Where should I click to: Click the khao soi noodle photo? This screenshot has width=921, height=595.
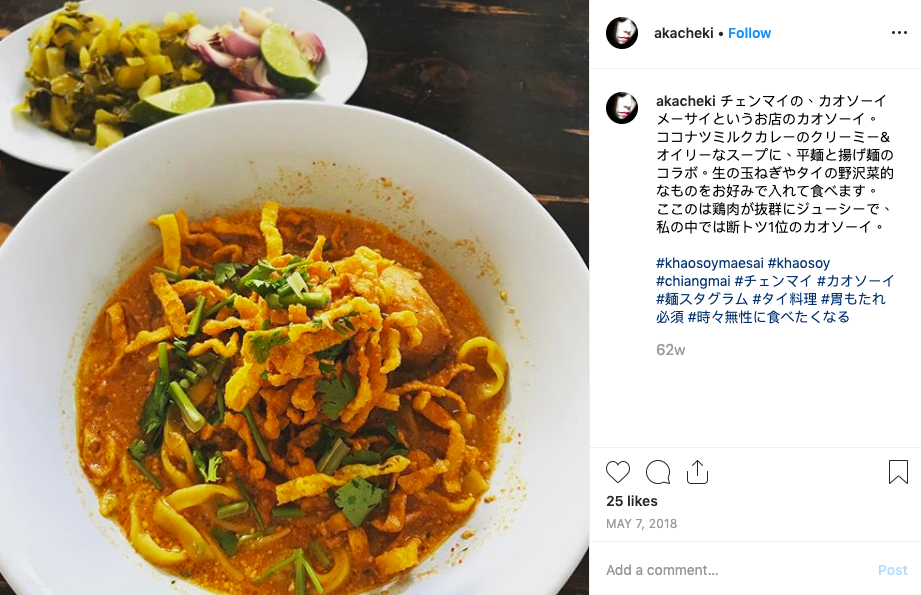point(294,297)
